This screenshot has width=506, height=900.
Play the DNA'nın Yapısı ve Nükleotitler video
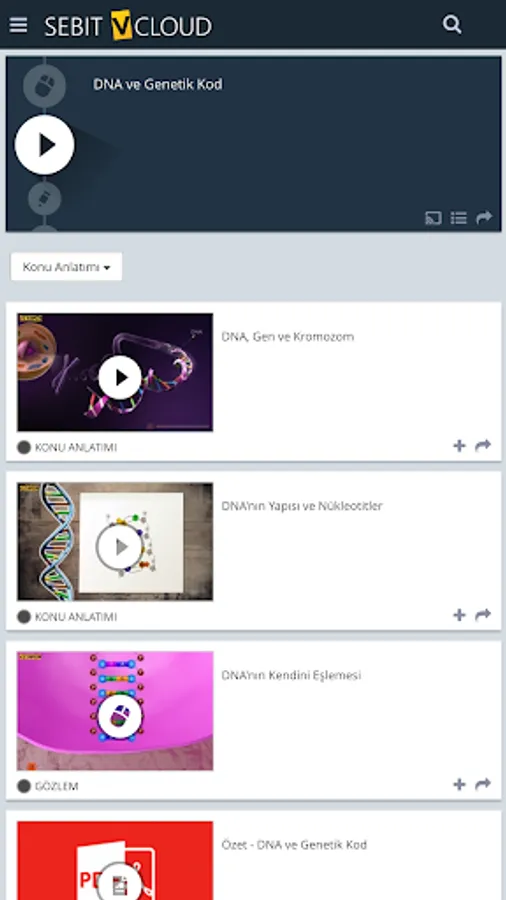click(115, 542)
